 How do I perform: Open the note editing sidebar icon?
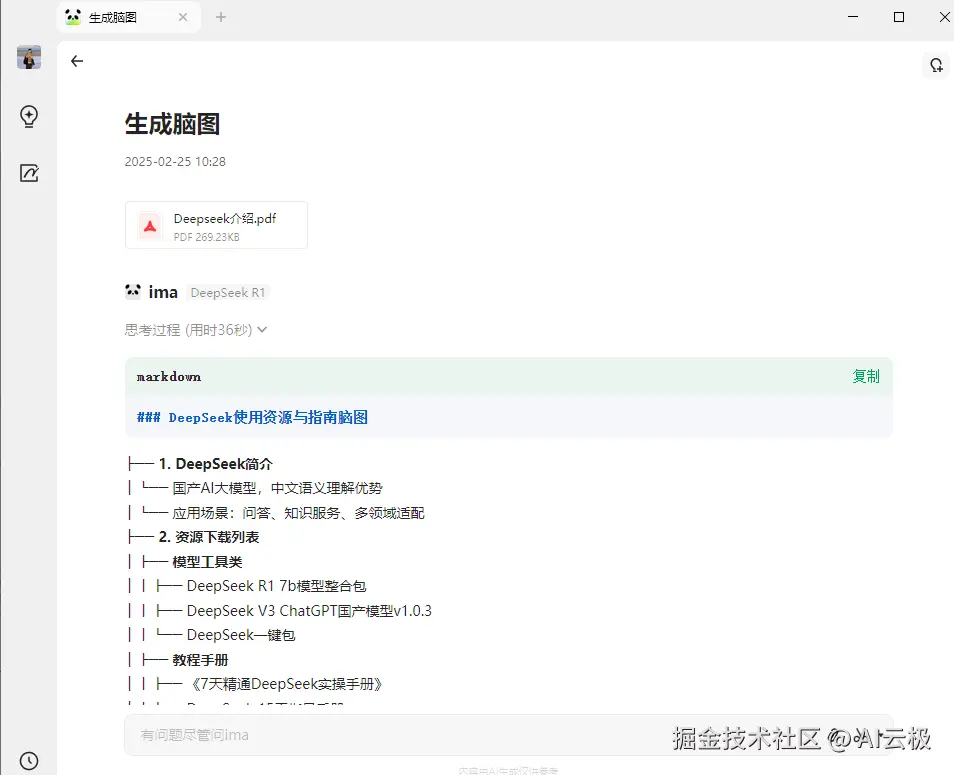coord(29,173)
